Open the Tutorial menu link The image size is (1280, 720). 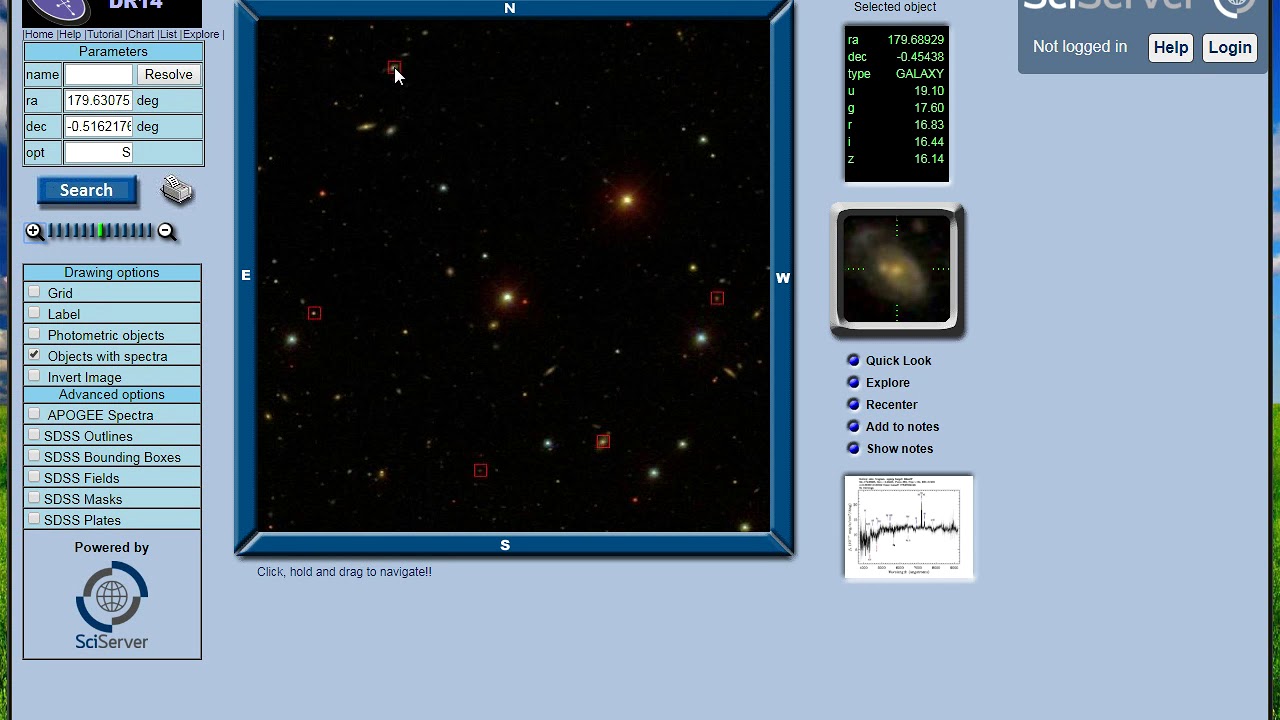[104, 34]
